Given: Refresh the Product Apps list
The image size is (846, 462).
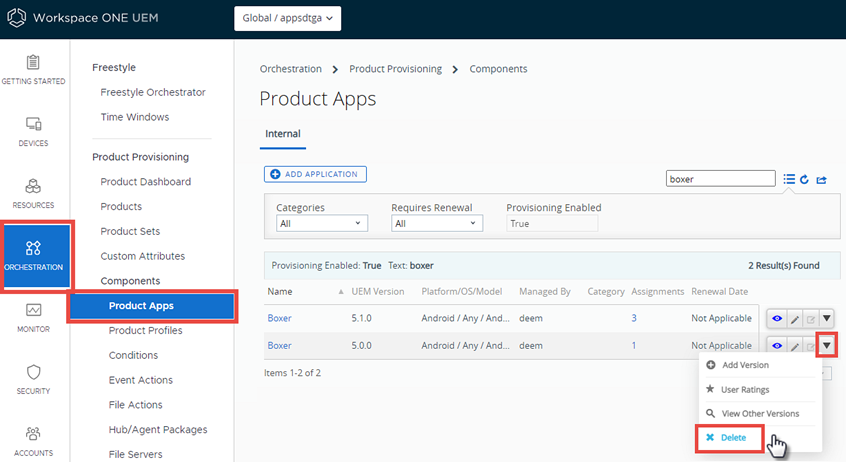Looking at the screenshot, I should pos(804,179).
